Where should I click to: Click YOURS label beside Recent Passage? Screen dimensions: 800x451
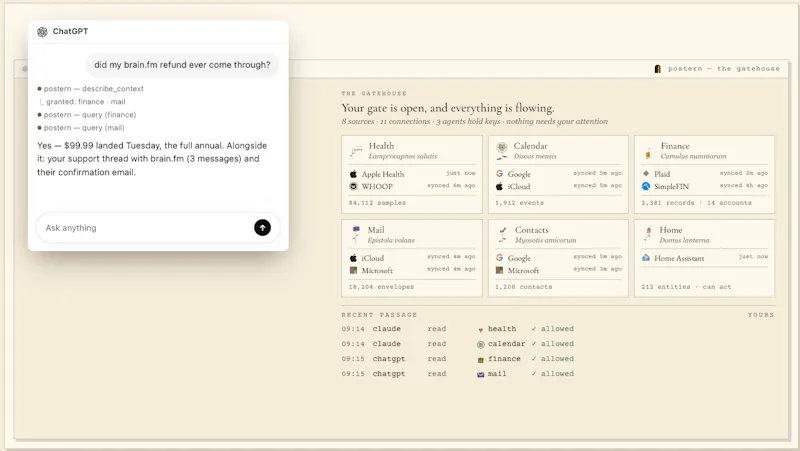point(761,315)
